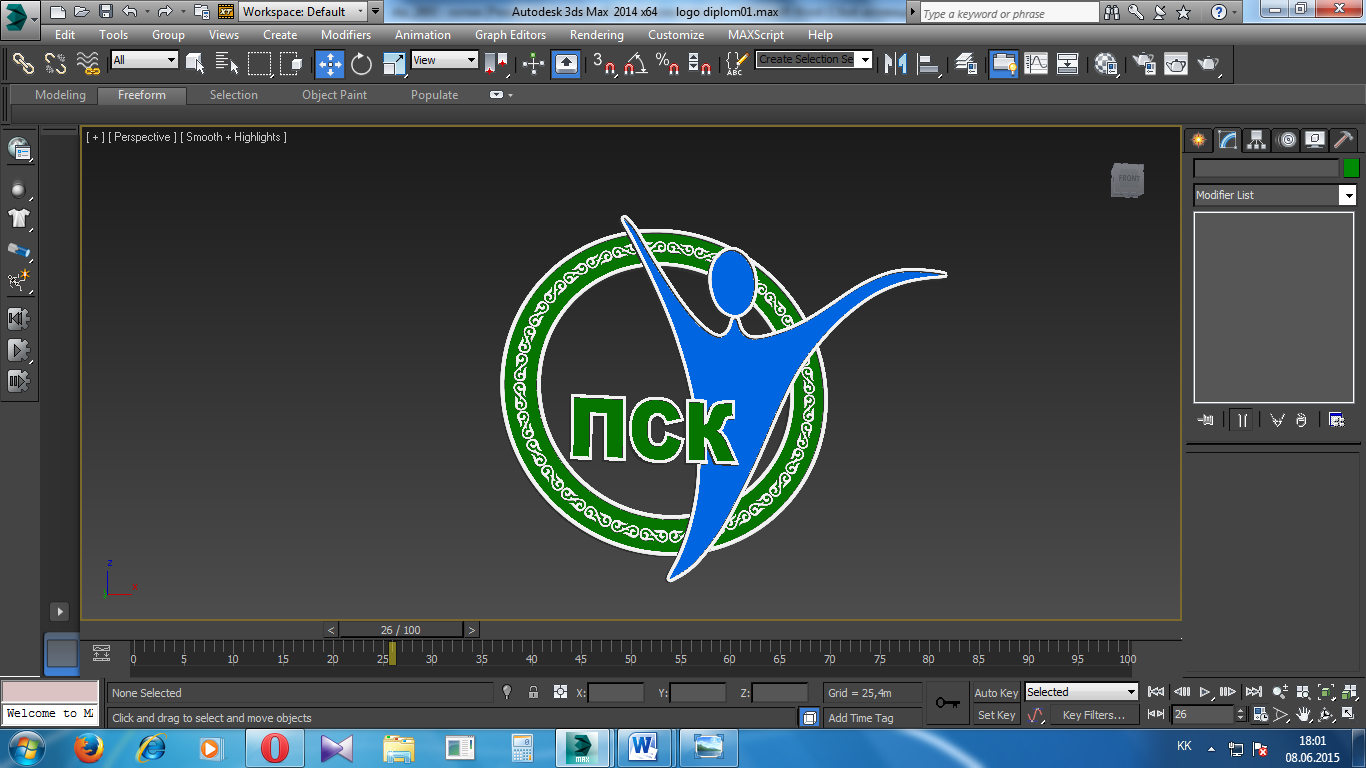This screenshot has height=768, width=1366.
Task: Click the Mirror tool icon
Action: [897, 63]
